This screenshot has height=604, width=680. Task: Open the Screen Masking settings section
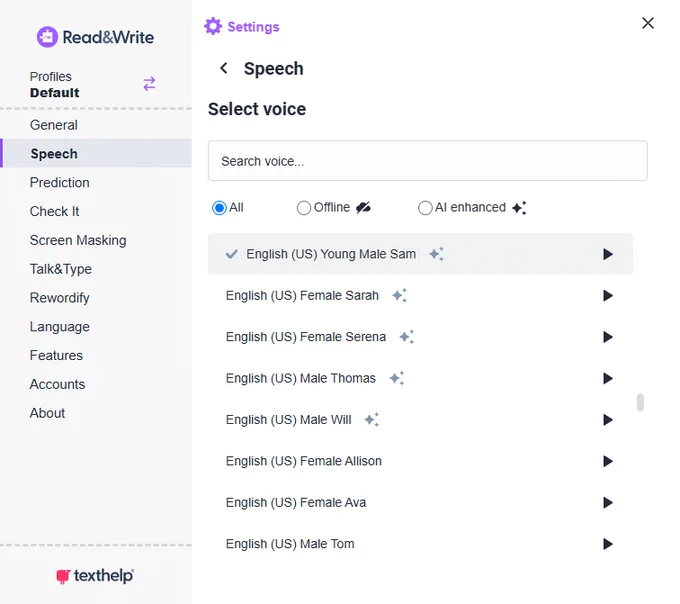96,240
